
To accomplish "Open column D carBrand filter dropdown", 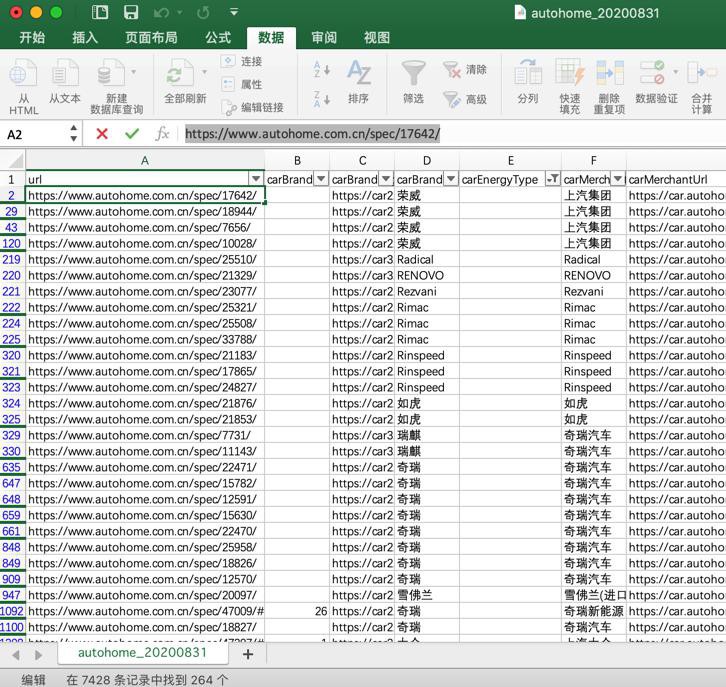I will pos(451,179).
